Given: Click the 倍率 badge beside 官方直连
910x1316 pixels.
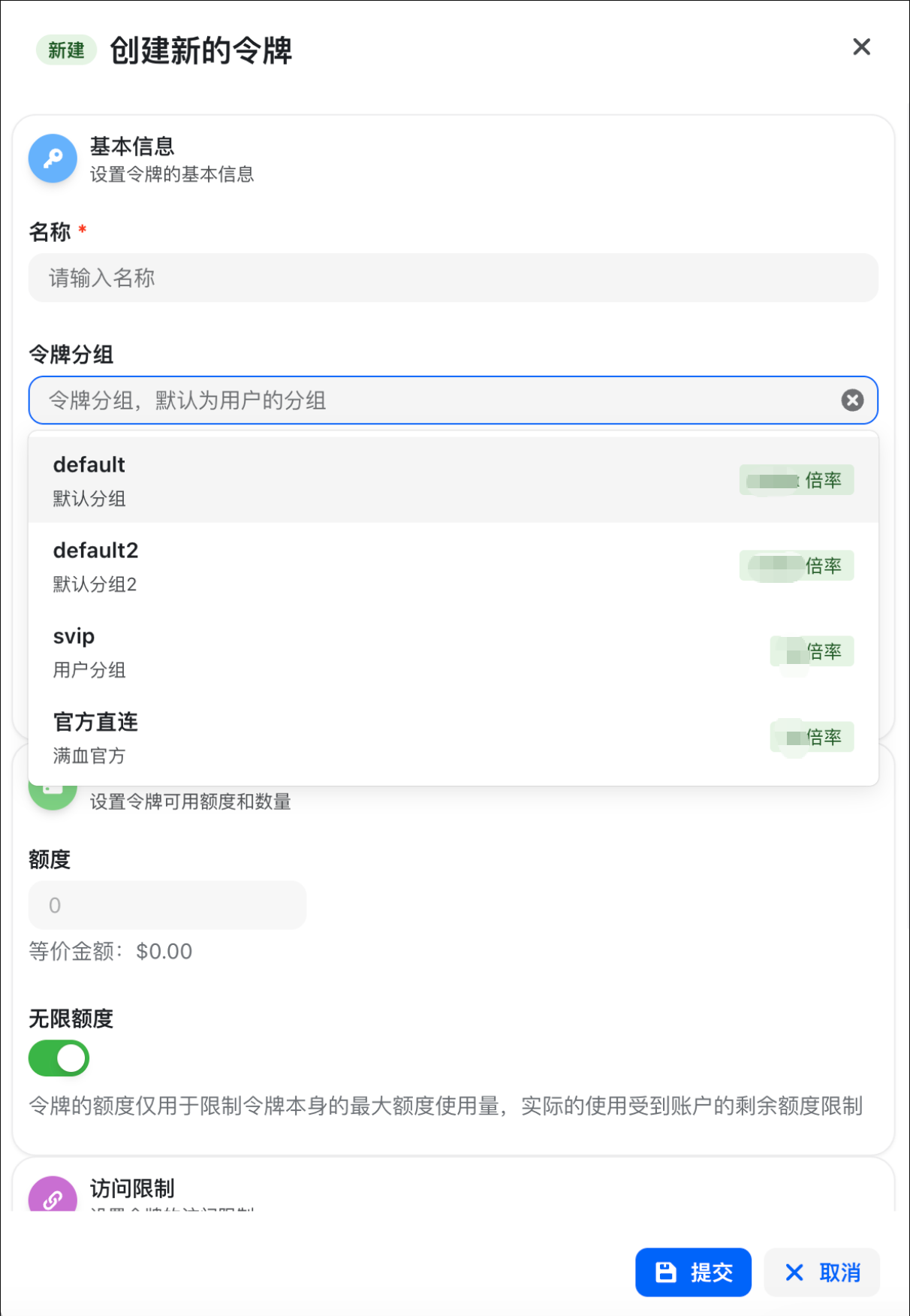Looking at the screenshot, I should [812, 736].
